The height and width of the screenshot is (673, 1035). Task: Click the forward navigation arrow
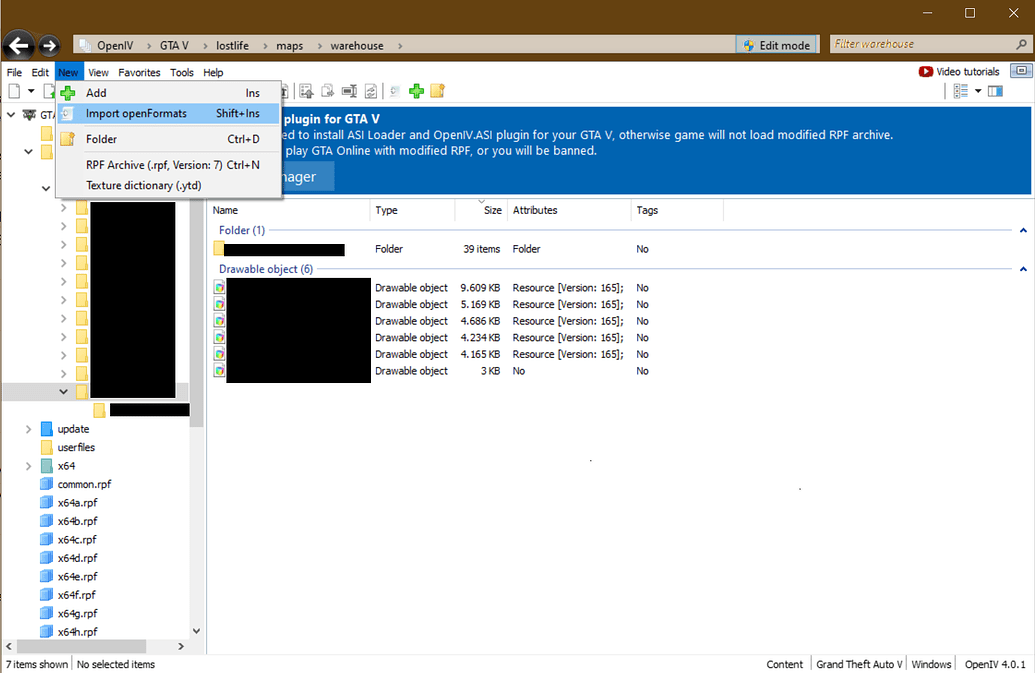pyautogui.click(x=48, y=45)
